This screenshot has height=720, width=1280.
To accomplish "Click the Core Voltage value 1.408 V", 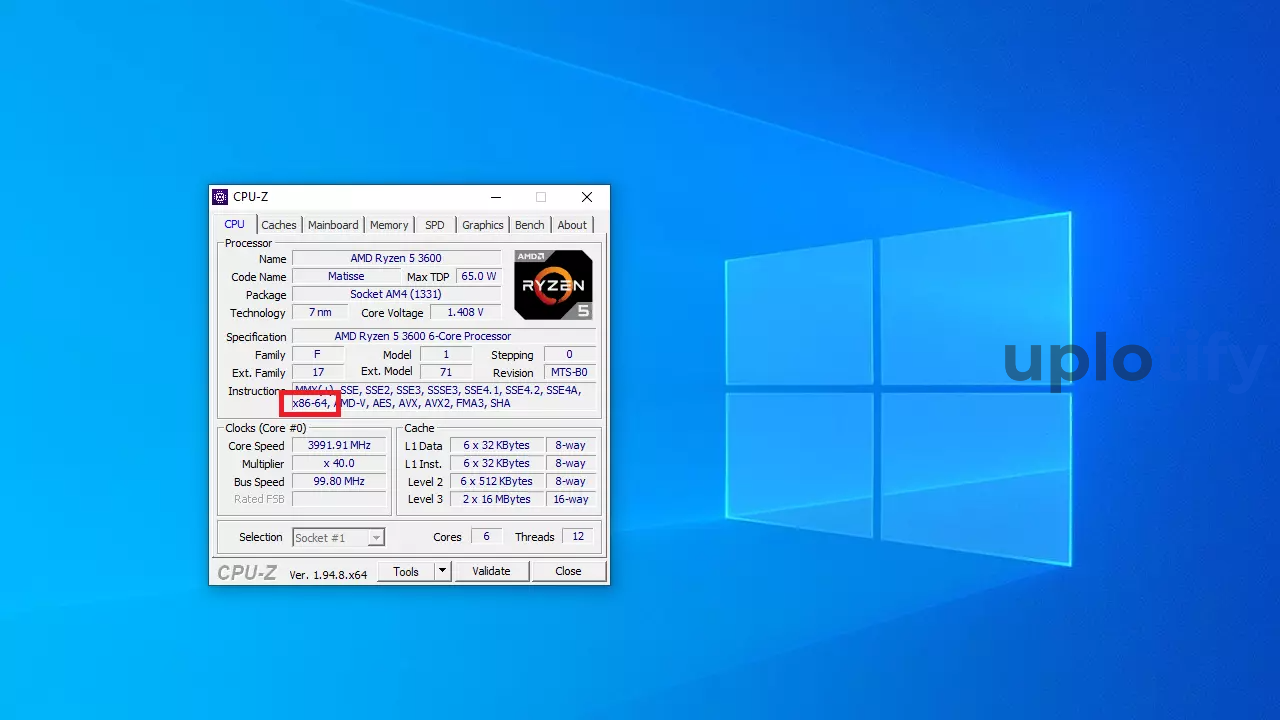I will pyautogui.click(x=466, y=312).
